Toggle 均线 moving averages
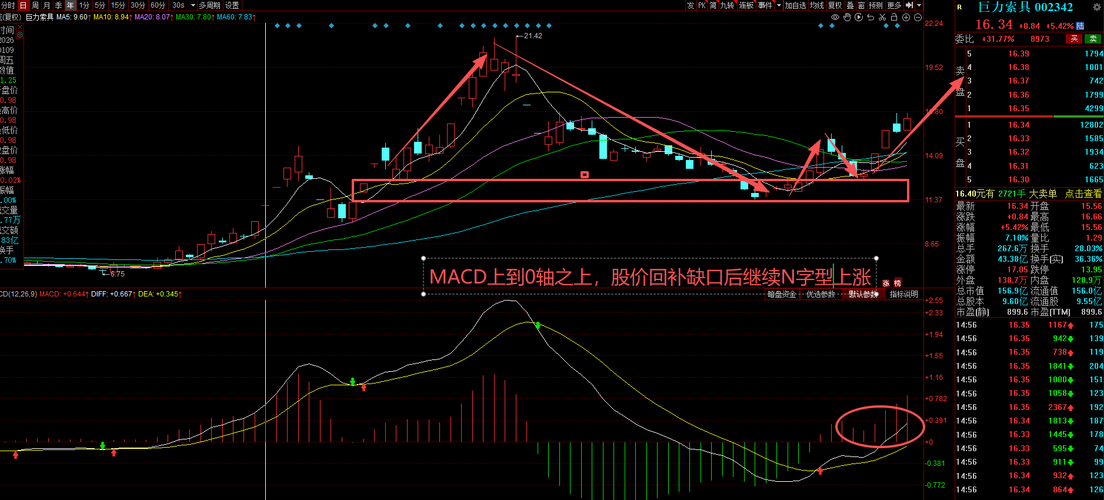1104x500 pixels. pos(817,6)
